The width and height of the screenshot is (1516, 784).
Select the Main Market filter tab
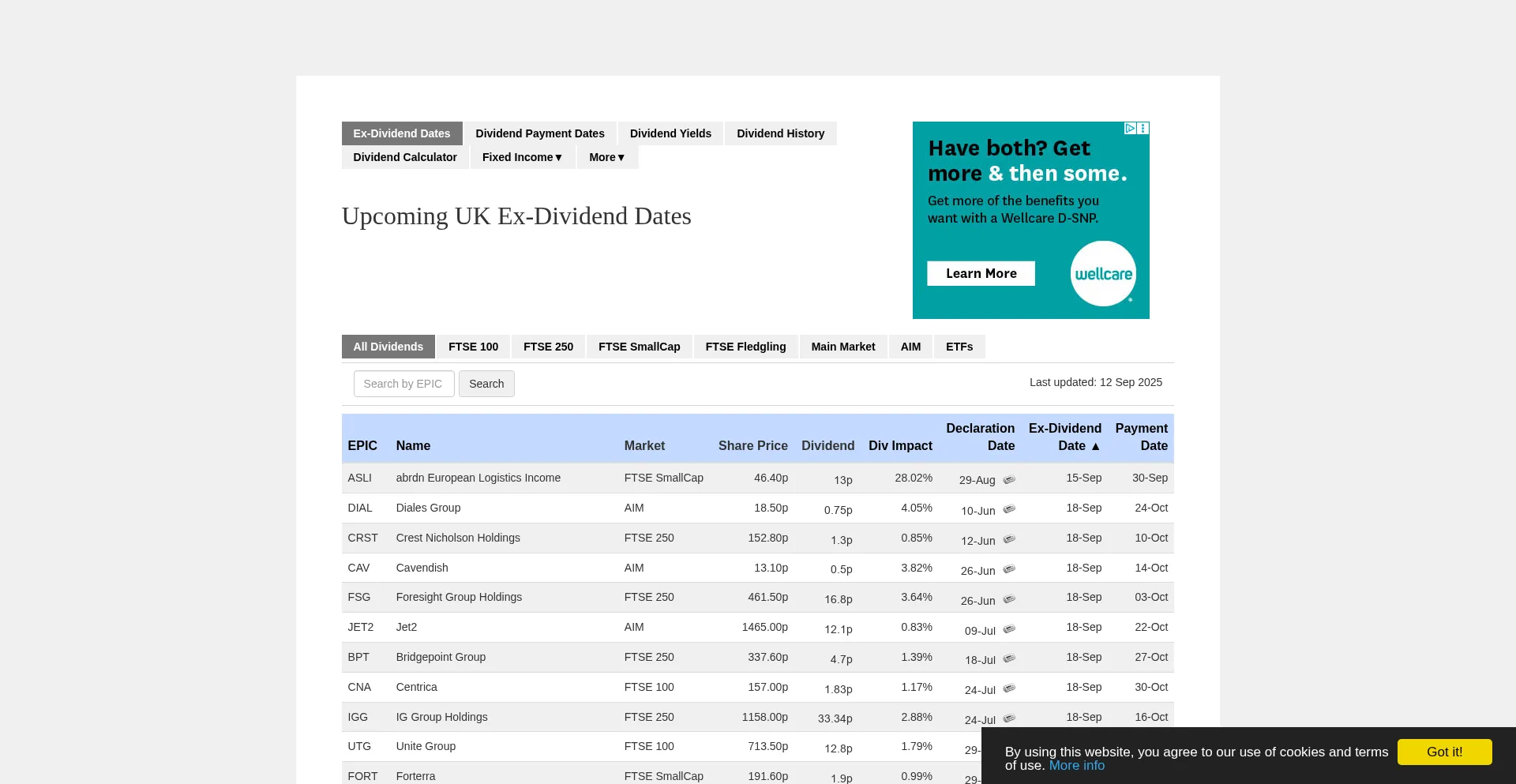pyautogui.click(x=843, y=347)
